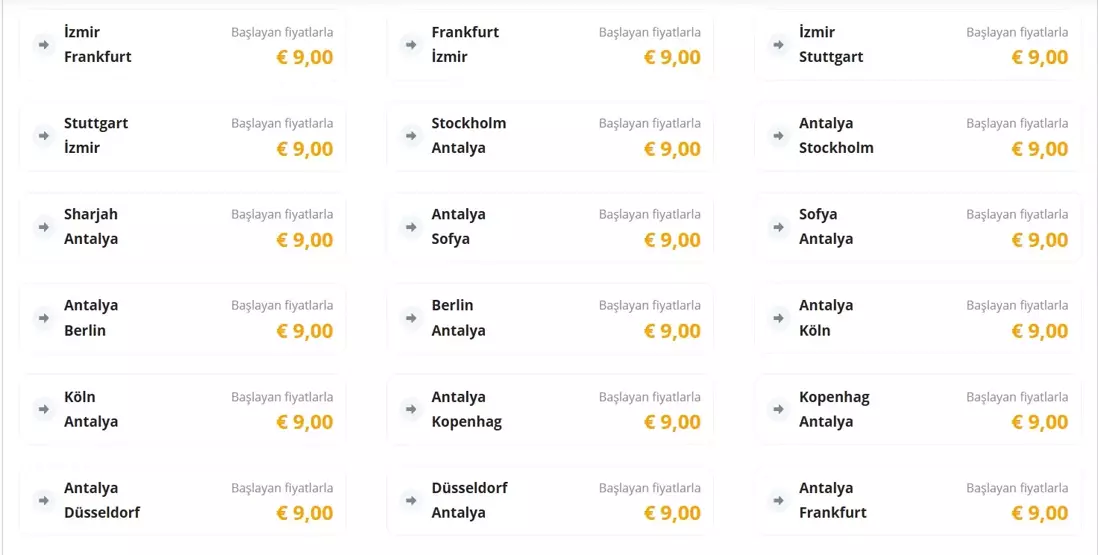Image resolution: width=1098 pixels, height=555 pixels.
Task: Click the €9,00 price for Antalya–Frankfurt
Action: pyautogui.click(x=1040, y=513)
